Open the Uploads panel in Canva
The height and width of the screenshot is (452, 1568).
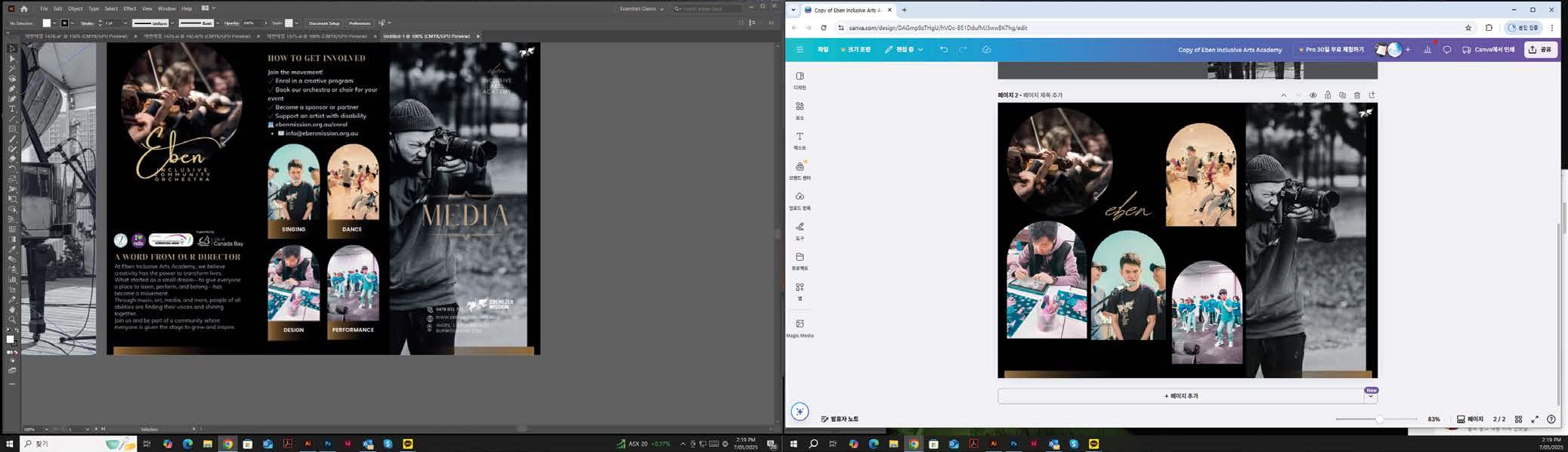tap(799, 200)
